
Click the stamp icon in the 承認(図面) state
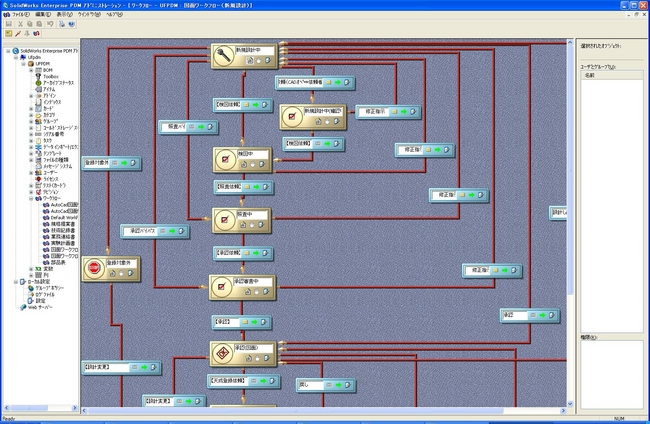coord(223,354)
